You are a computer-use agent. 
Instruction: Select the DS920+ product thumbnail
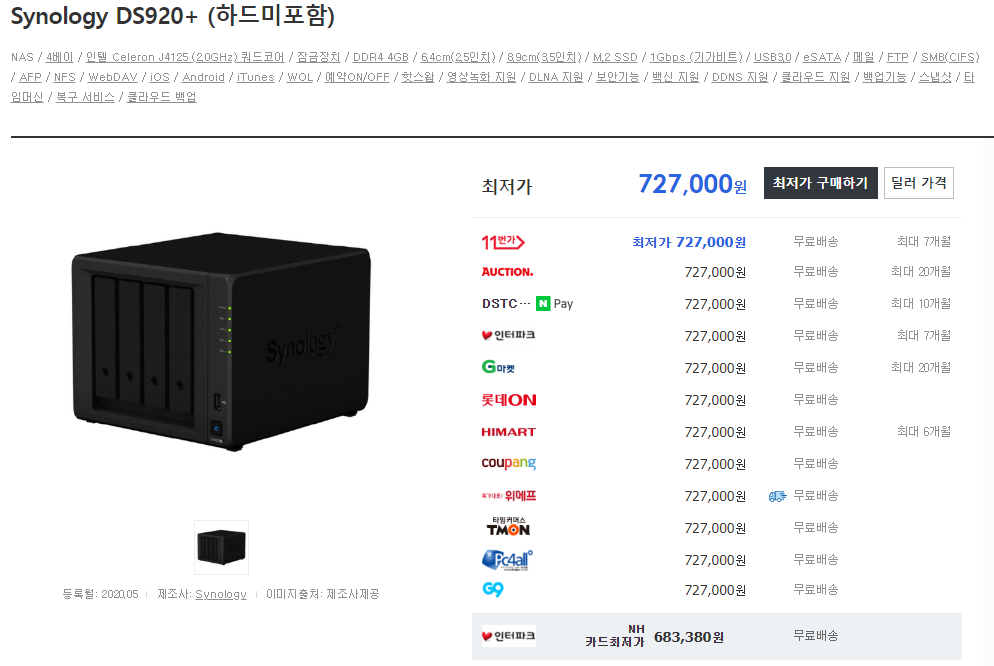tap(221, 548)
